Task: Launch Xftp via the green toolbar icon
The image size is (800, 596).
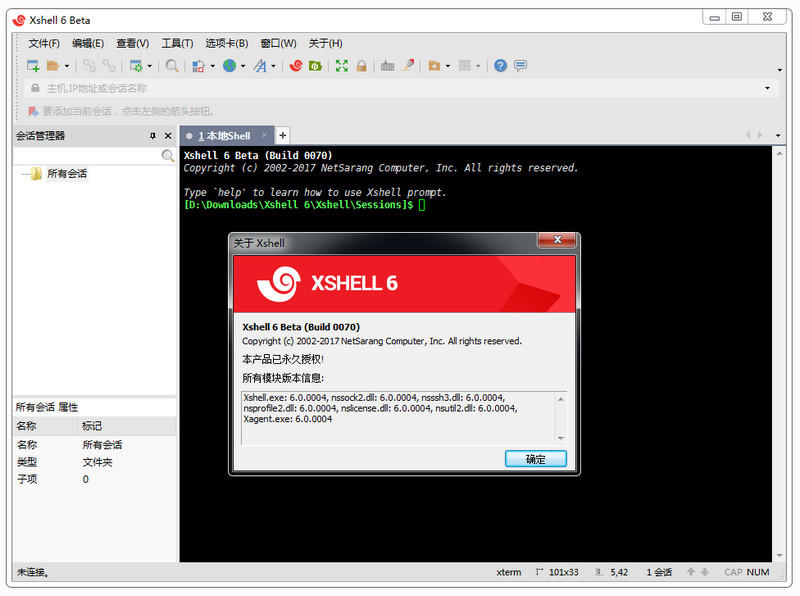Action: (316, 66)
